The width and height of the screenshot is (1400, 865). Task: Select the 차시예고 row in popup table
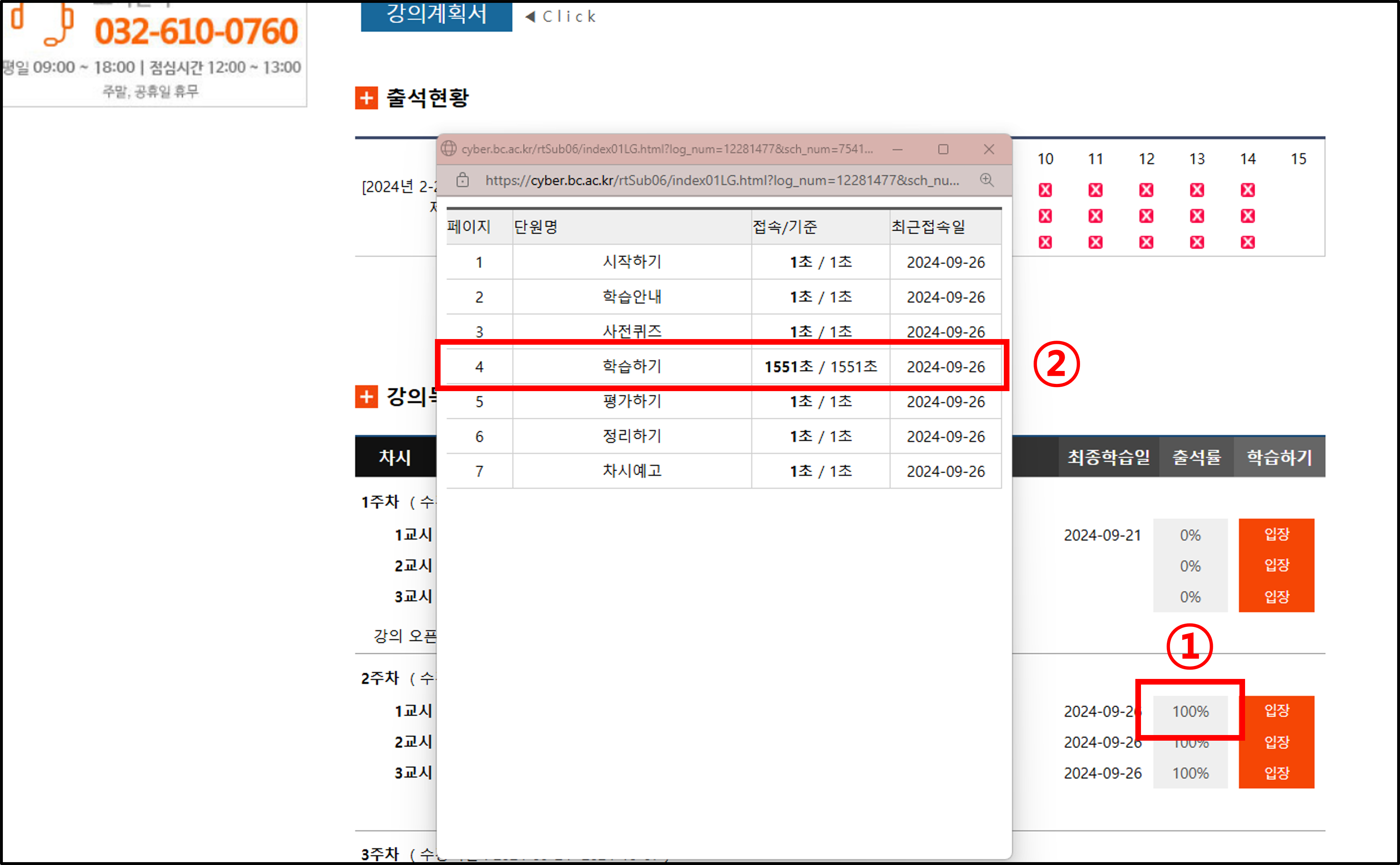pos(724,471)
